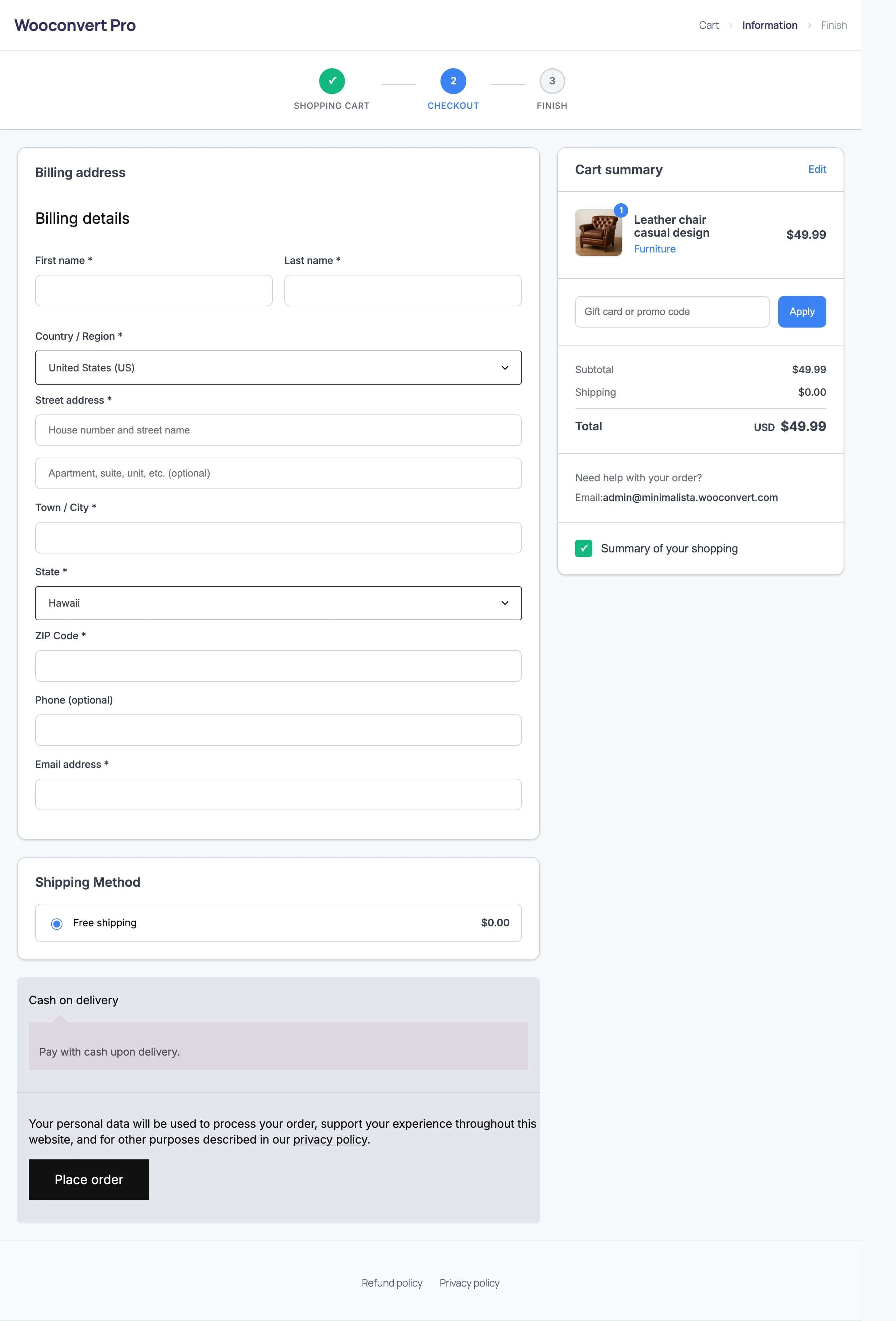Image resolution: width=896 pixels, height=1321 pixels.
Task: Expand the Country / Region dropdown
Action: [279, 368]
